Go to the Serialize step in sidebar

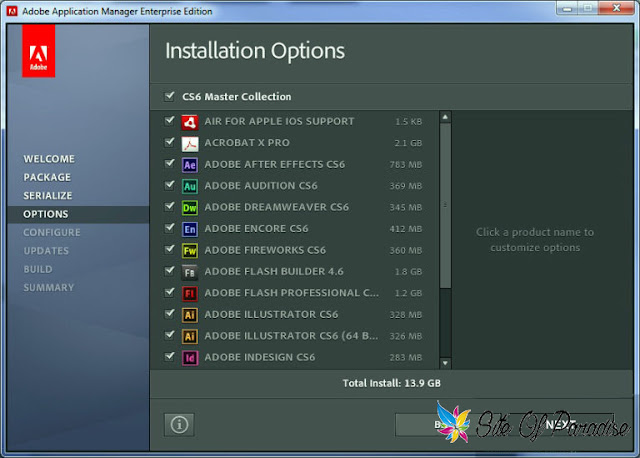[x=48, y=196]
